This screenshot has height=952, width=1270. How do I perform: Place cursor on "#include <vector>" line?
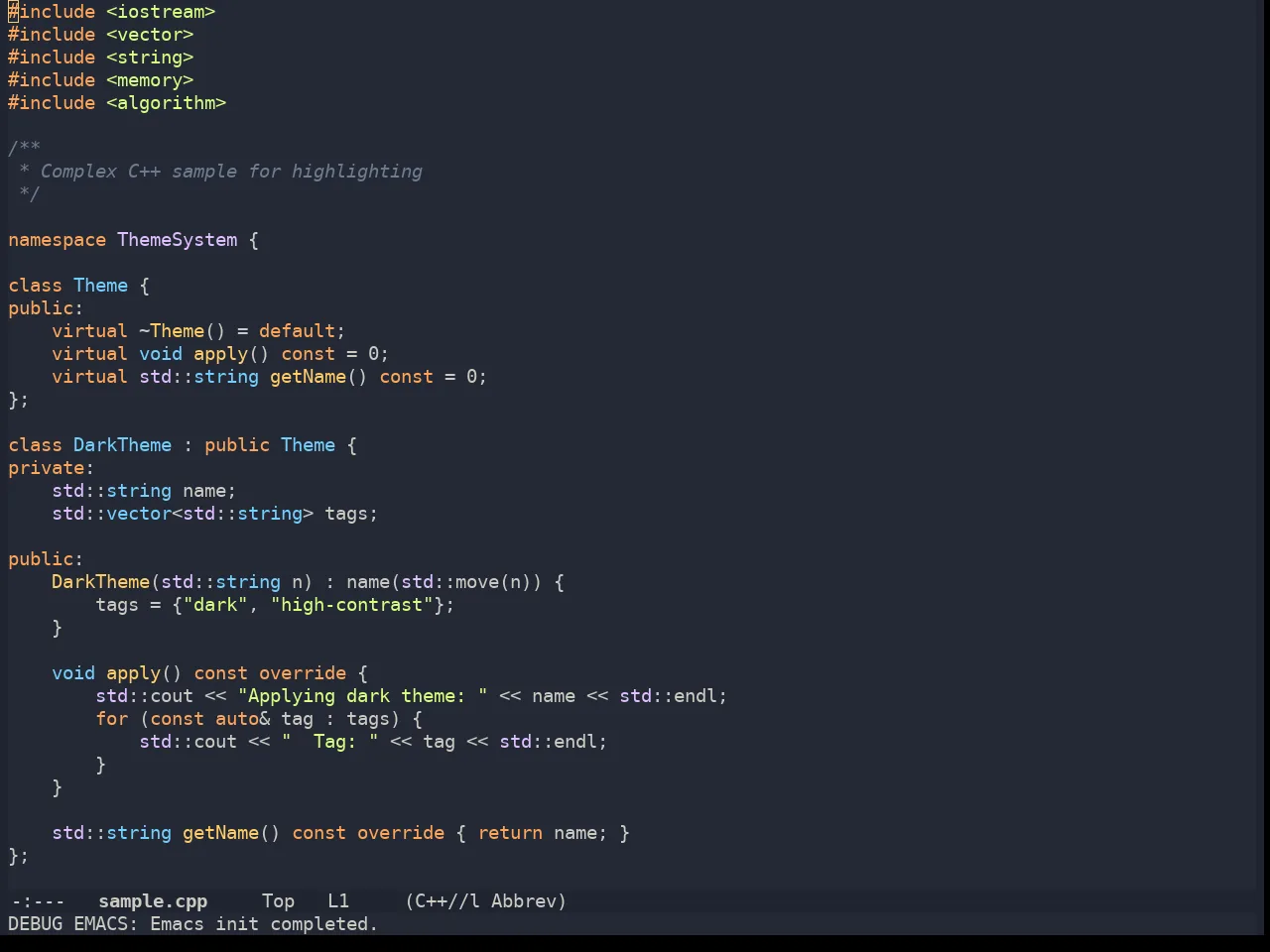[x=101, y=35]
